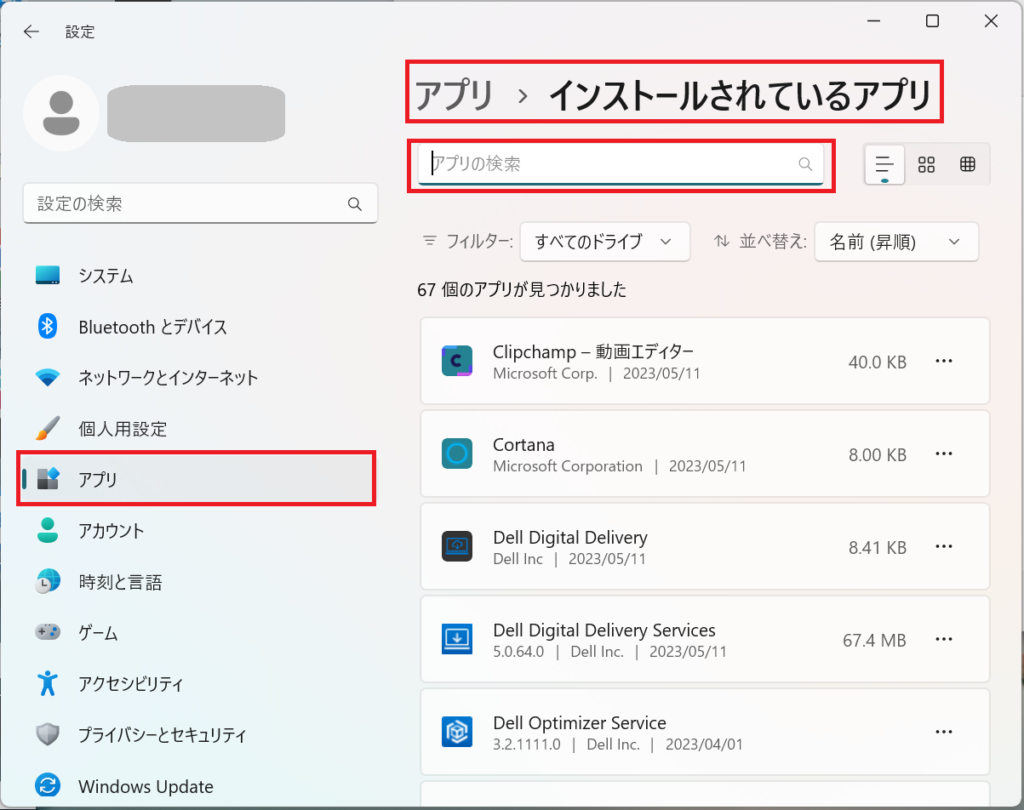Screen dimensions: 1024x810
Task: Click the システム monitor icon
Action: [x=48, y=275]
